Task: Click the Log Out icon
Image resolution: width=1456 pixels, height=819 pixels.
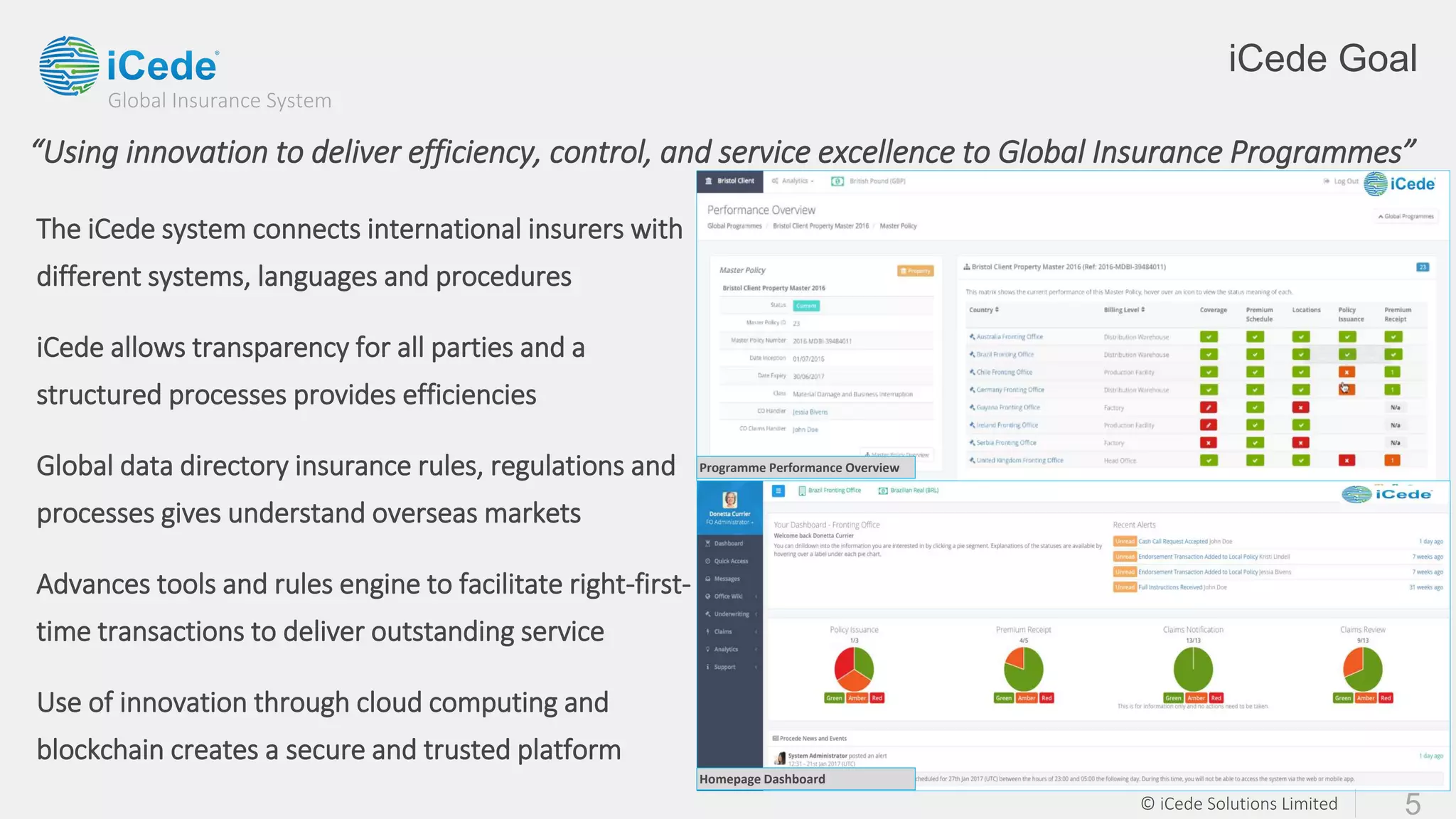Action: (1327, 181)
